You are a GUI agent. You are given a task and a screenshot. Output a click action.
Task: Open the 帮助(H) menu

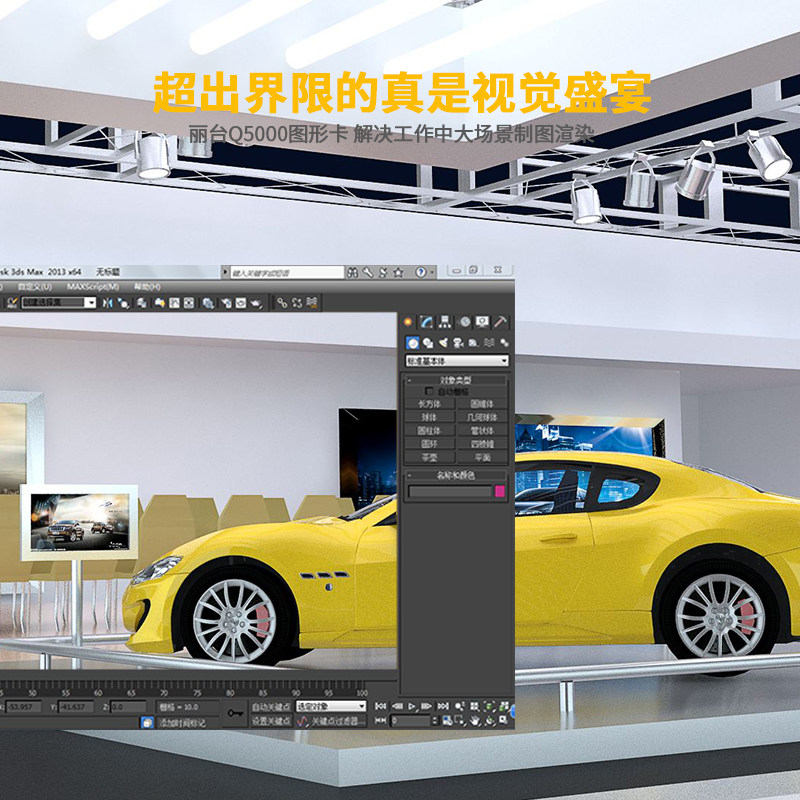click(x=147, y=287)
